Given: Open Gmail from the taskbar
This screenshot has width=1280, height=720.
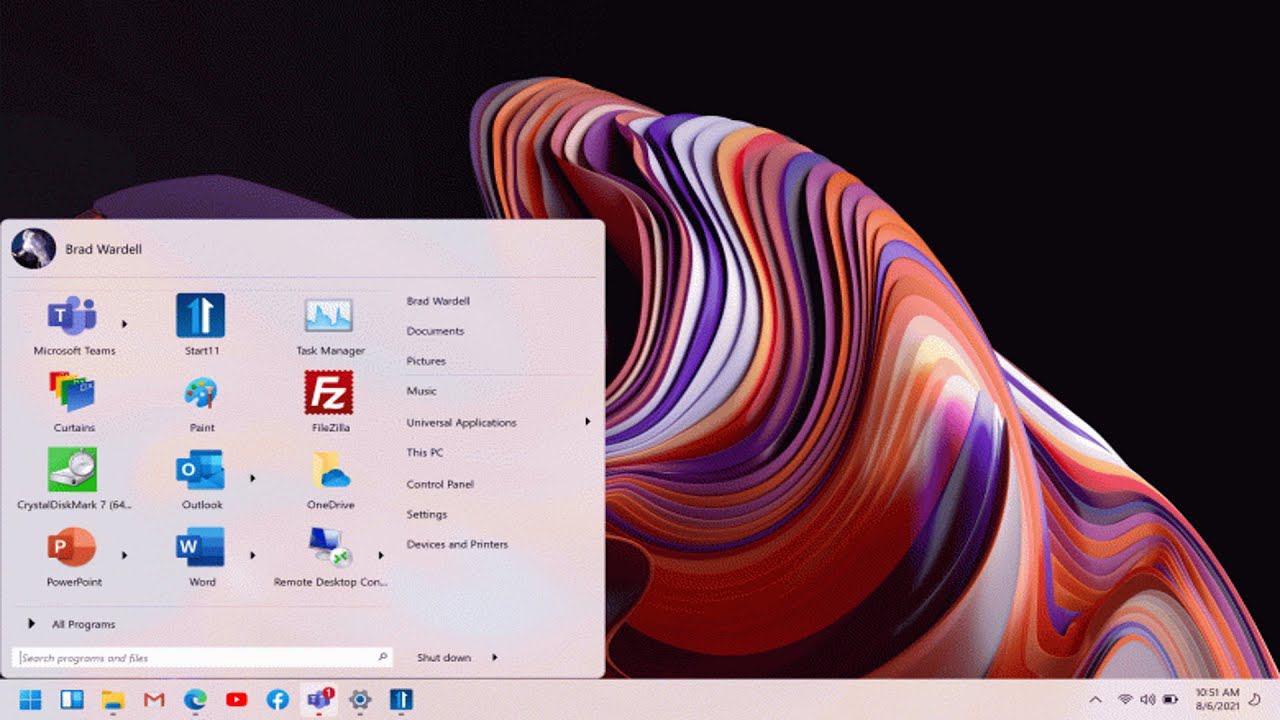Looking at the screenshot, I should (154, 700).
